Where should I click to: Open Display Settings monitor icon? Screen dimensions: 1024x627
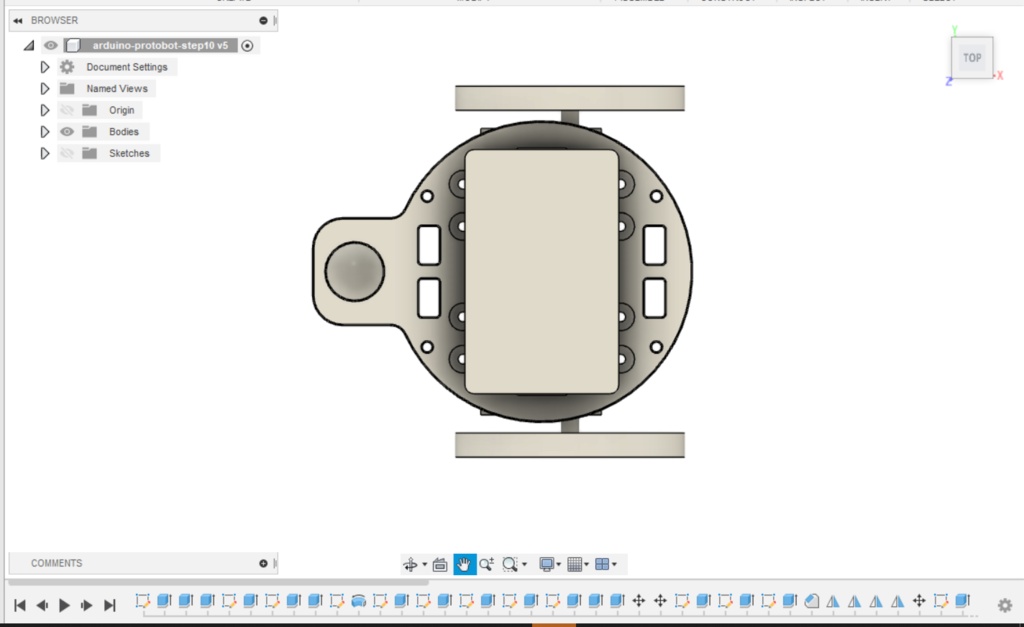point(547,564)
